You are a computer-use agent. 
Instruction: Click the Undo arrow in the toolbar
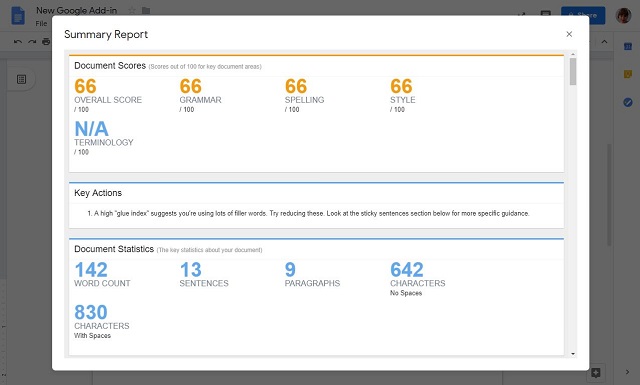pos(18,42)
